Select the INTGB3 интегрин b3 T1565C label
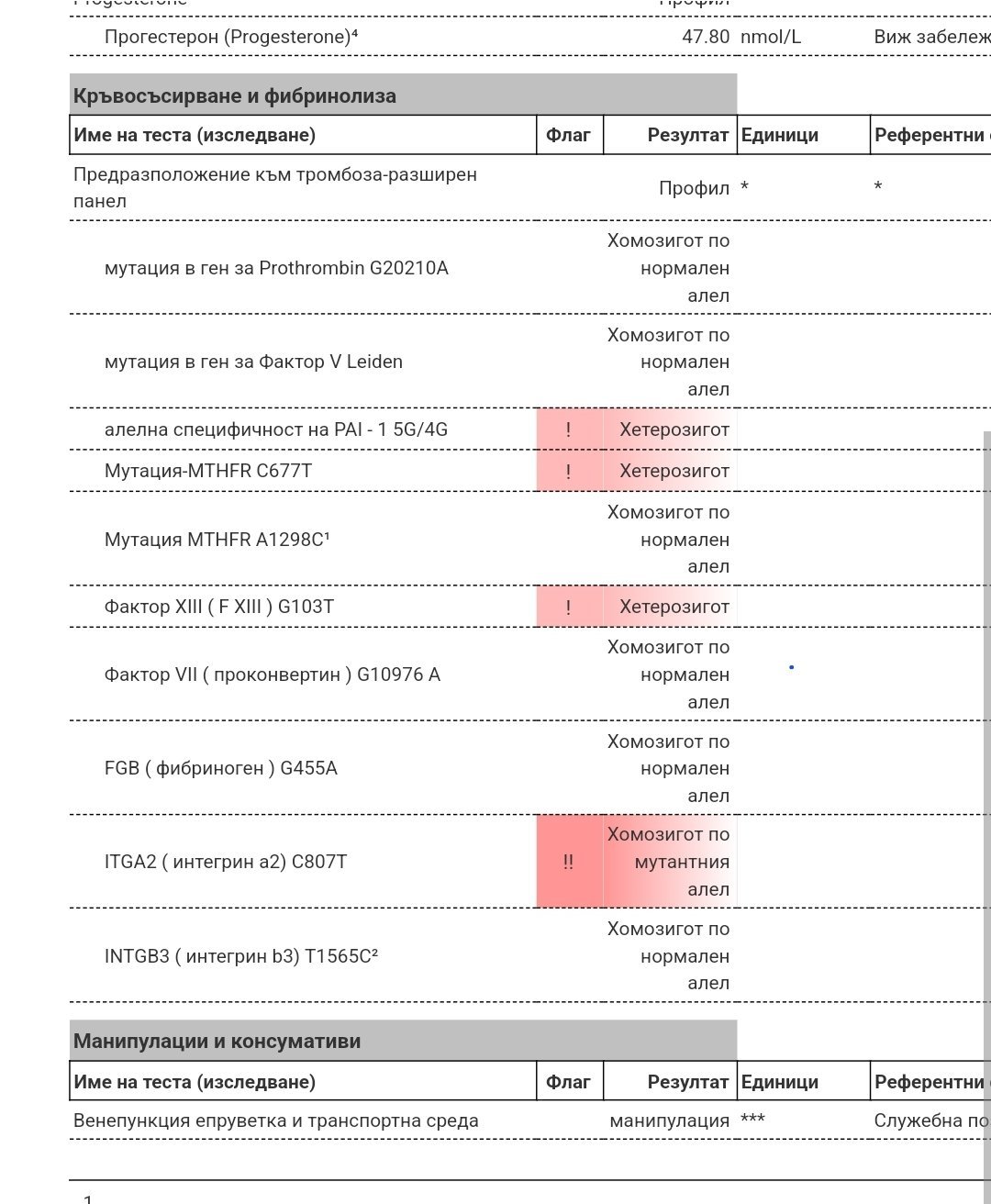Viewport: 991px width, 1204px height. (241, 956)
